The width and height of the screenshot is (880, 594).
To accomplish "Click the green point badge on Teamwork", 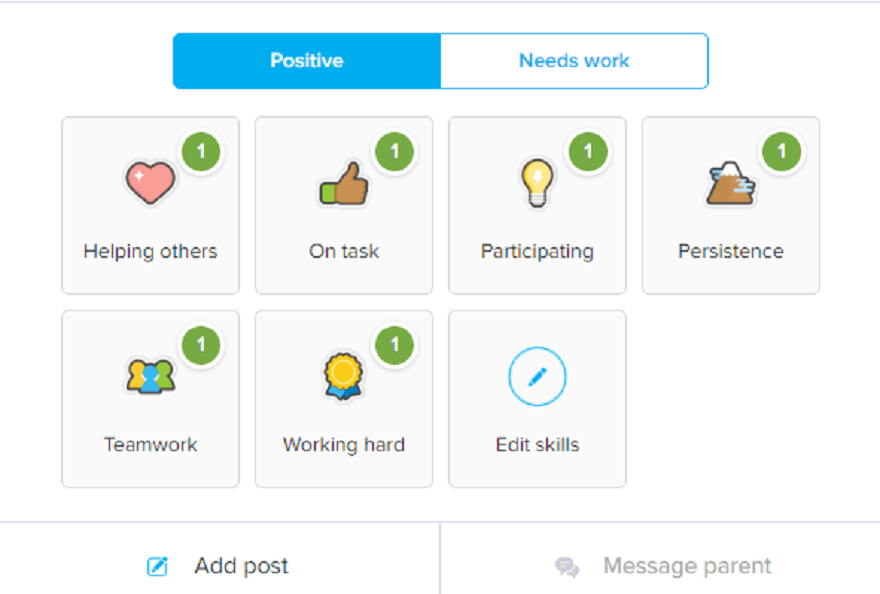I will tap(201, 345).
